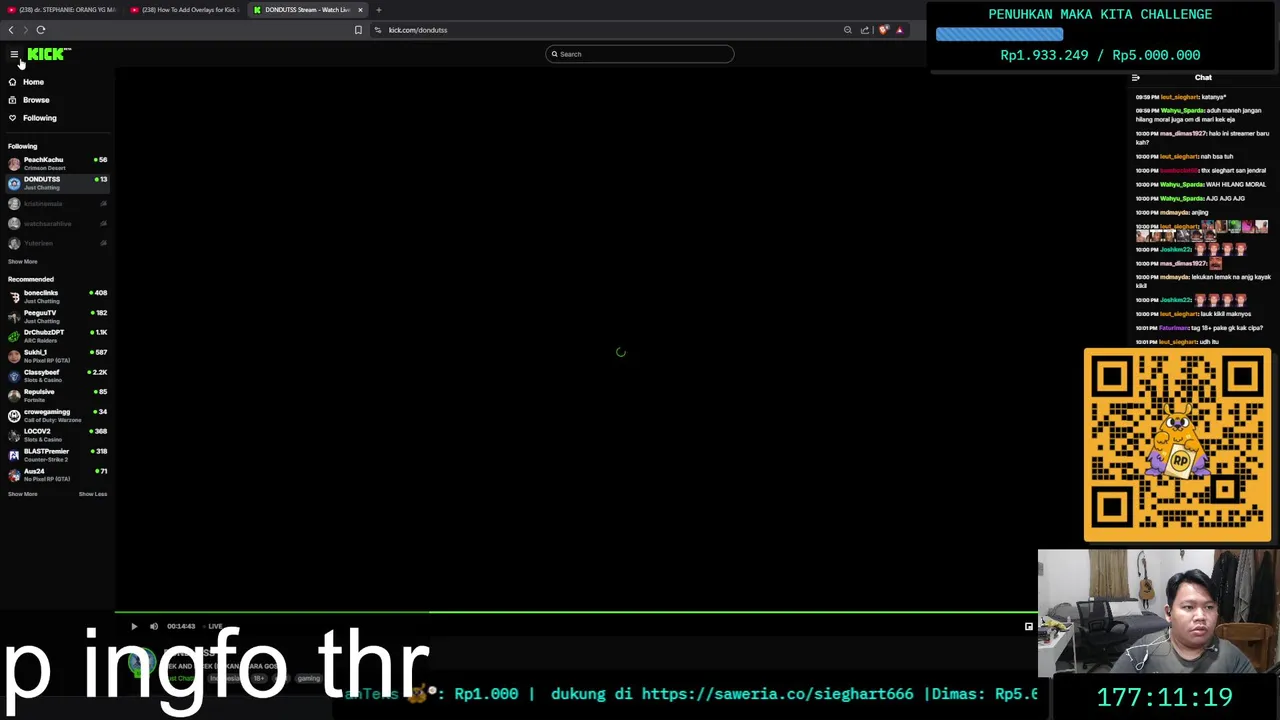Viewport: 1280px width, 720px height.
Task: Click the Rp1.933.249 / Rp5.000.000 amount
Action: [1100, 55]
